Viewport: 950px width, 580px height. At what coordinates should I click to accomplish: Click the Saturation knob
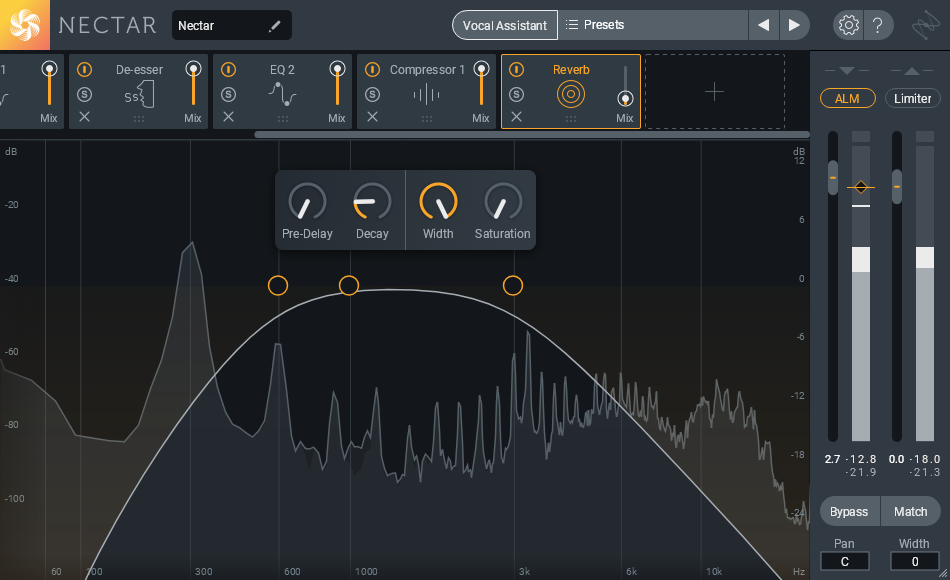pyautogui.click(x=503, y=202)
